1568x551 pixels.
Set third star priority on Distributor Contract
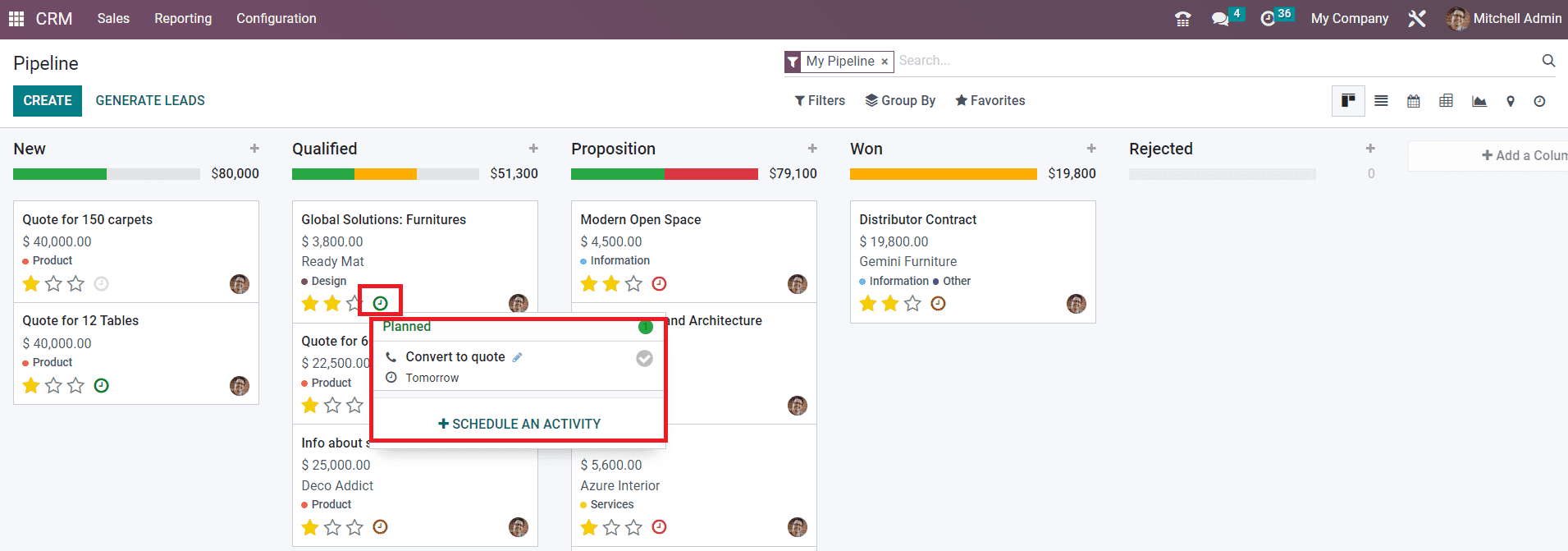click(x=912, y=304)
